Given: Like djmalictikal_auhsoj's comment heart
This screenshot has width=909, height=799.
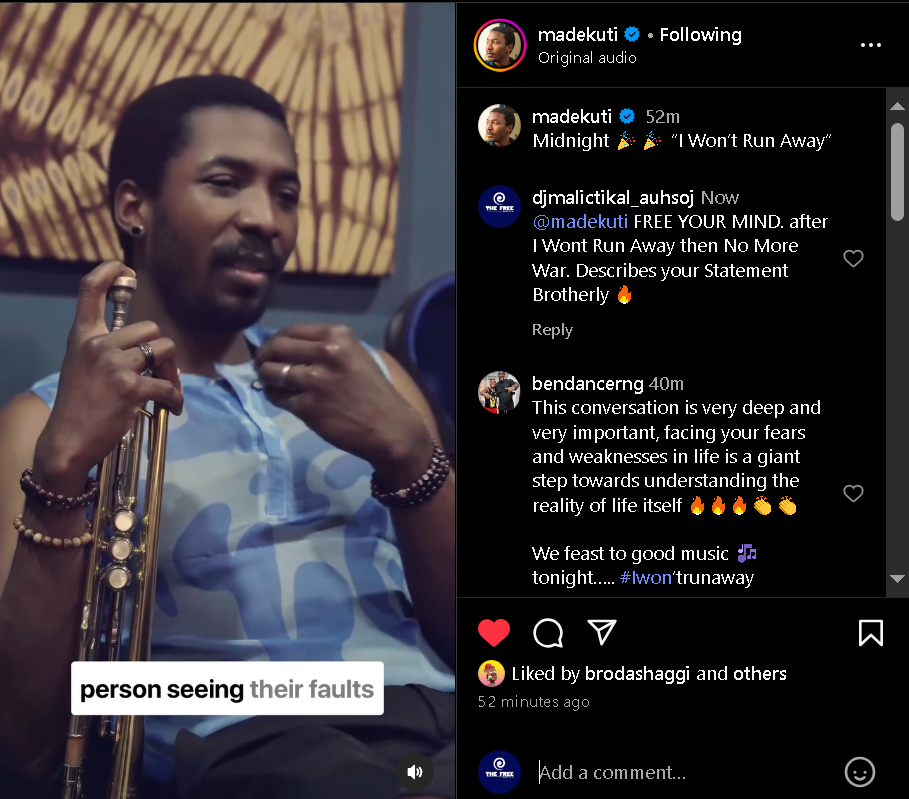Looking at the screenshot, I should point(853,259).
